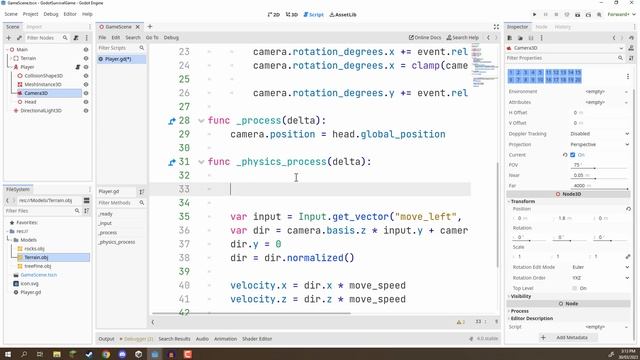Pause the running project

click(x=545, y=15)
